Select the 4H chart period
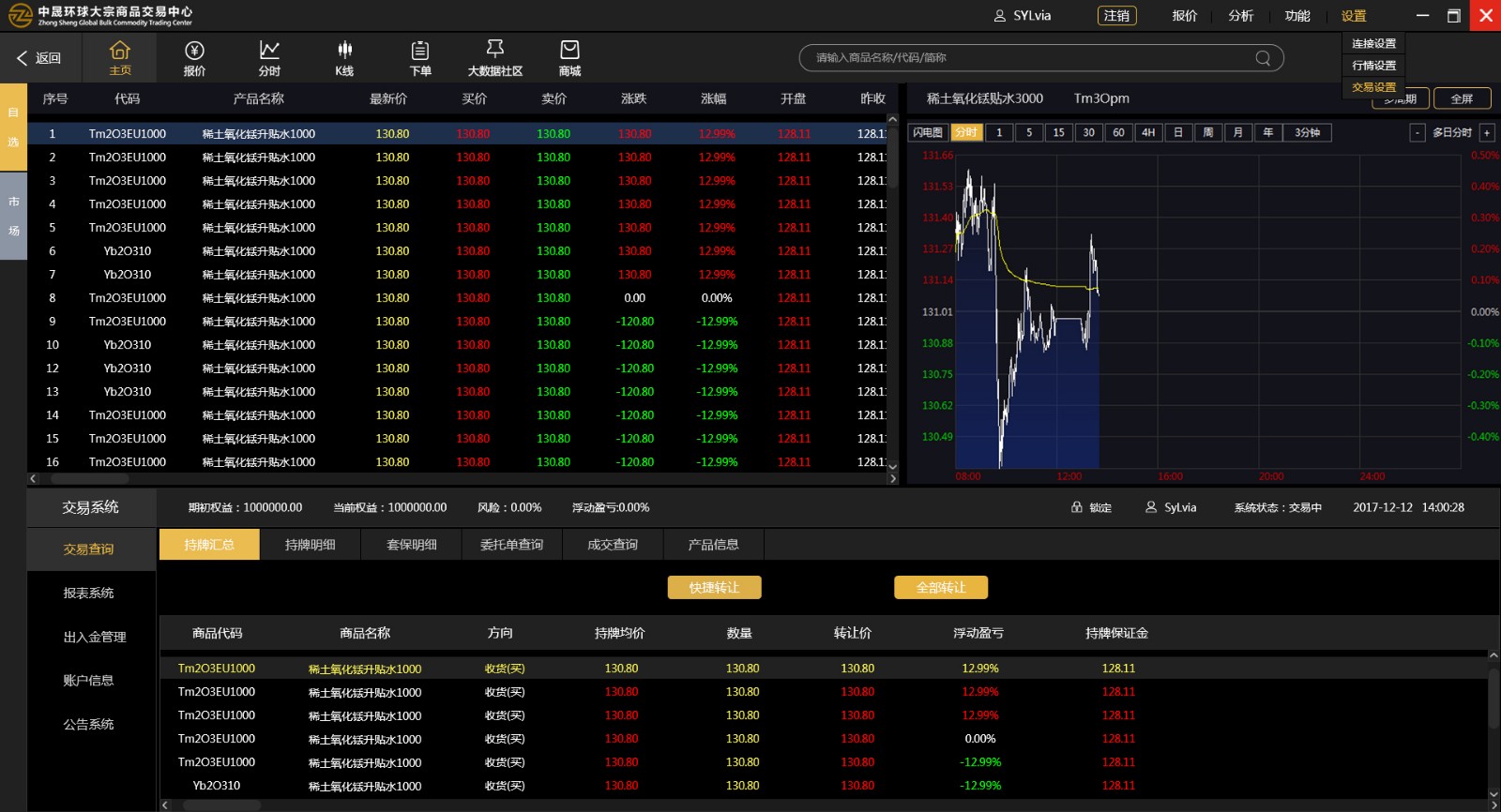Viewport: 1501px width, 812px height. [1148, 133]
